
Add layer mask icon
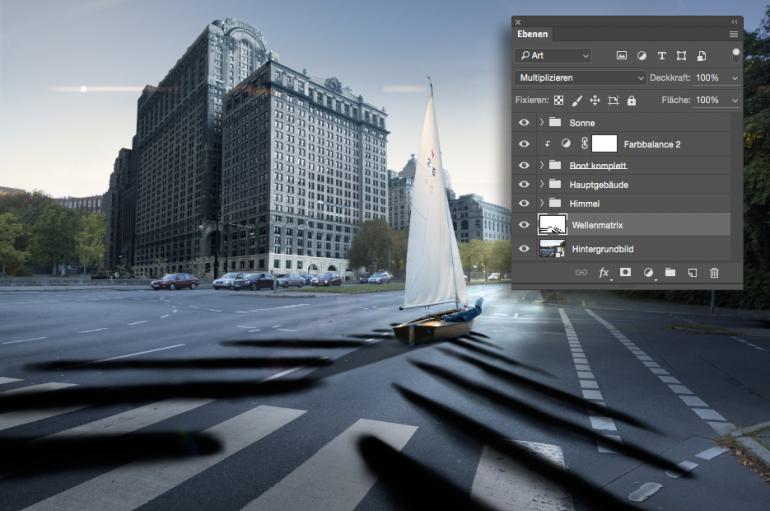[x=625, y=272]
